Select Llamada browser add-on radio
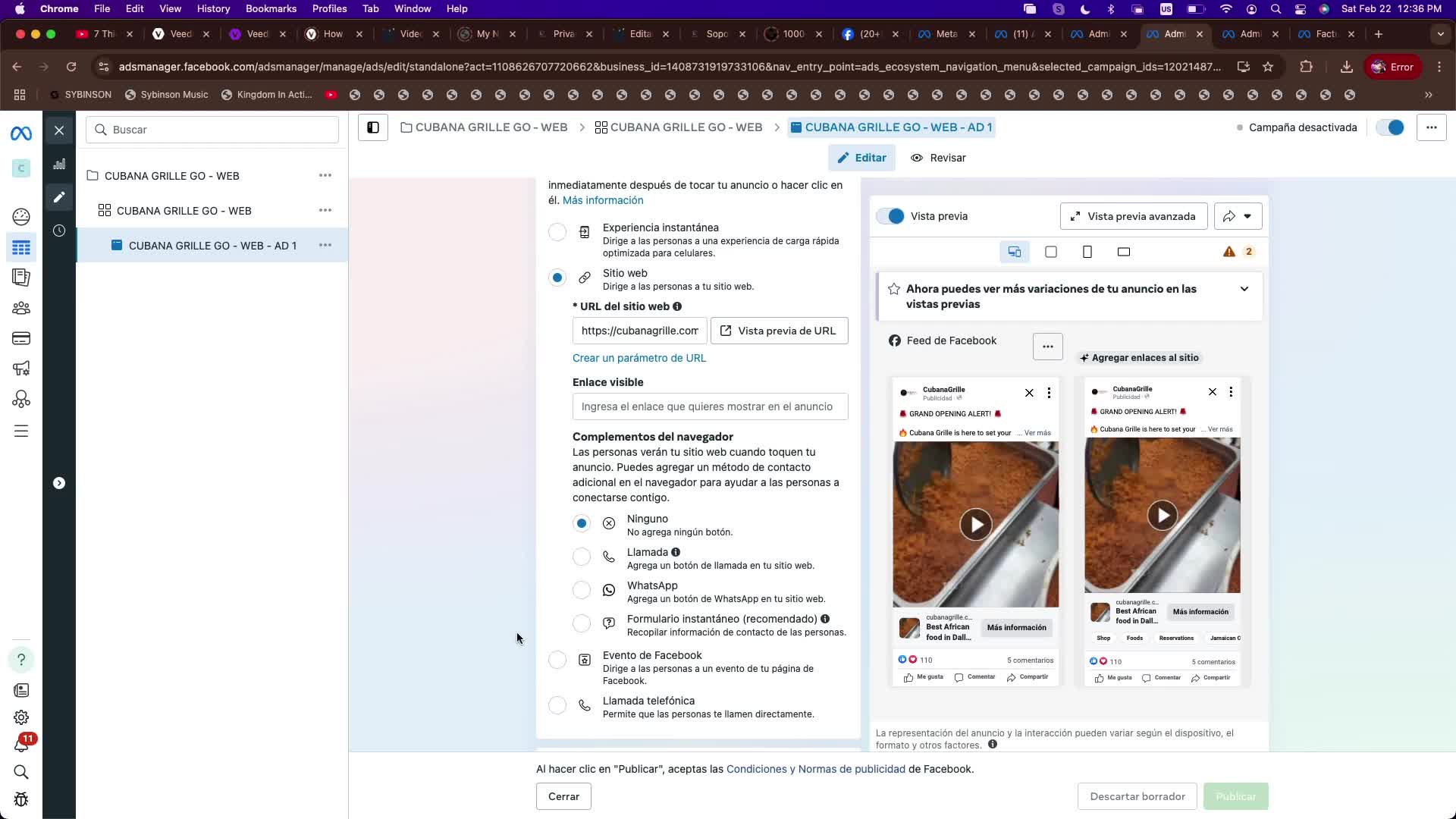The width and height of the screenshot is (1456, 819). click(x=582, y=557)
